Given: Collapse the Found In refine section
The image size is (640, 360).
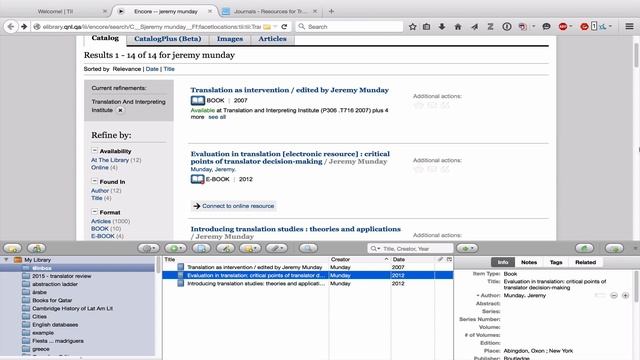Looking at the screenshot, I should coord(94,181).
